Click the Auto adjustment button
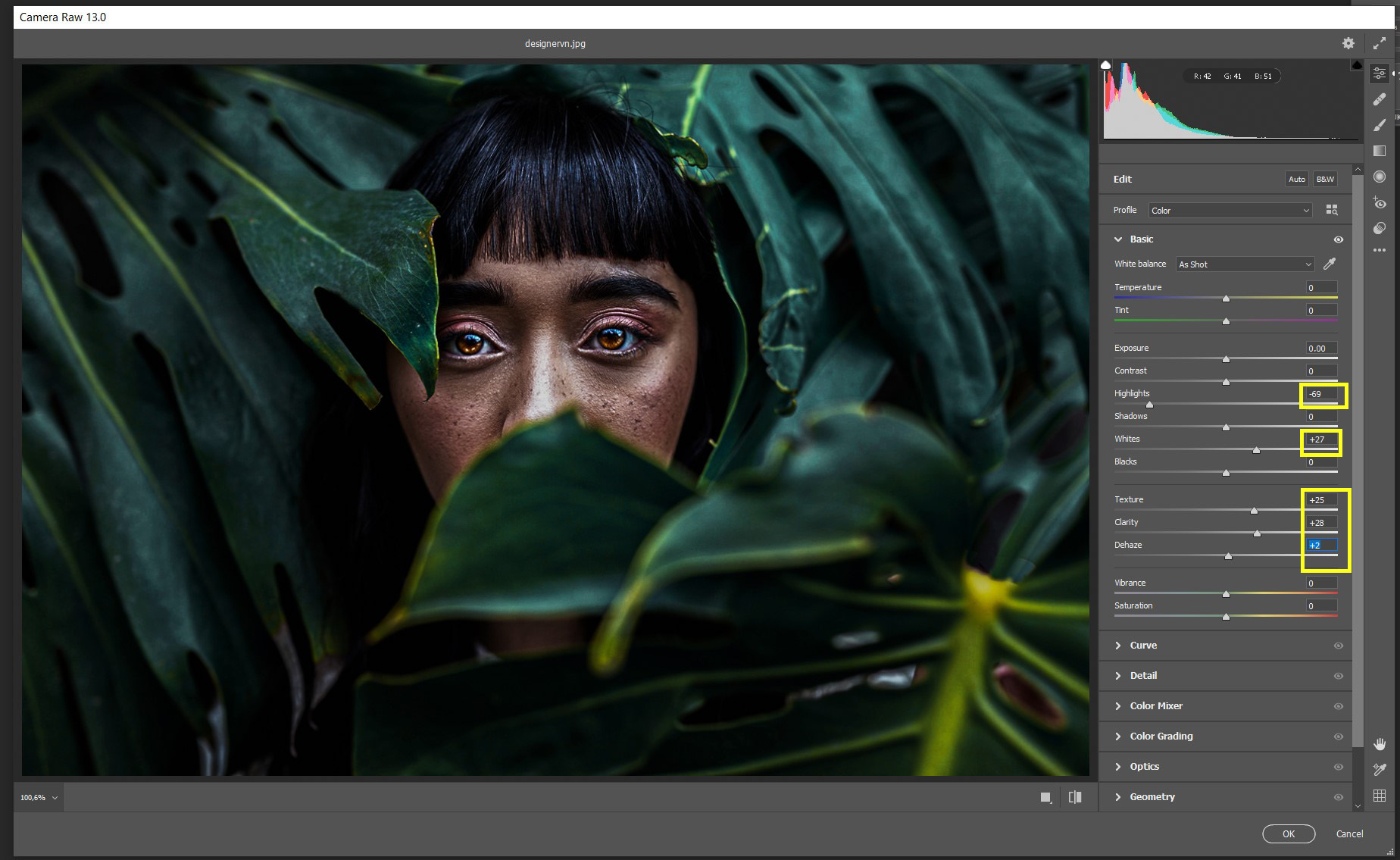This screenshot has height=860, width=1400. [x=1297, y=179]
